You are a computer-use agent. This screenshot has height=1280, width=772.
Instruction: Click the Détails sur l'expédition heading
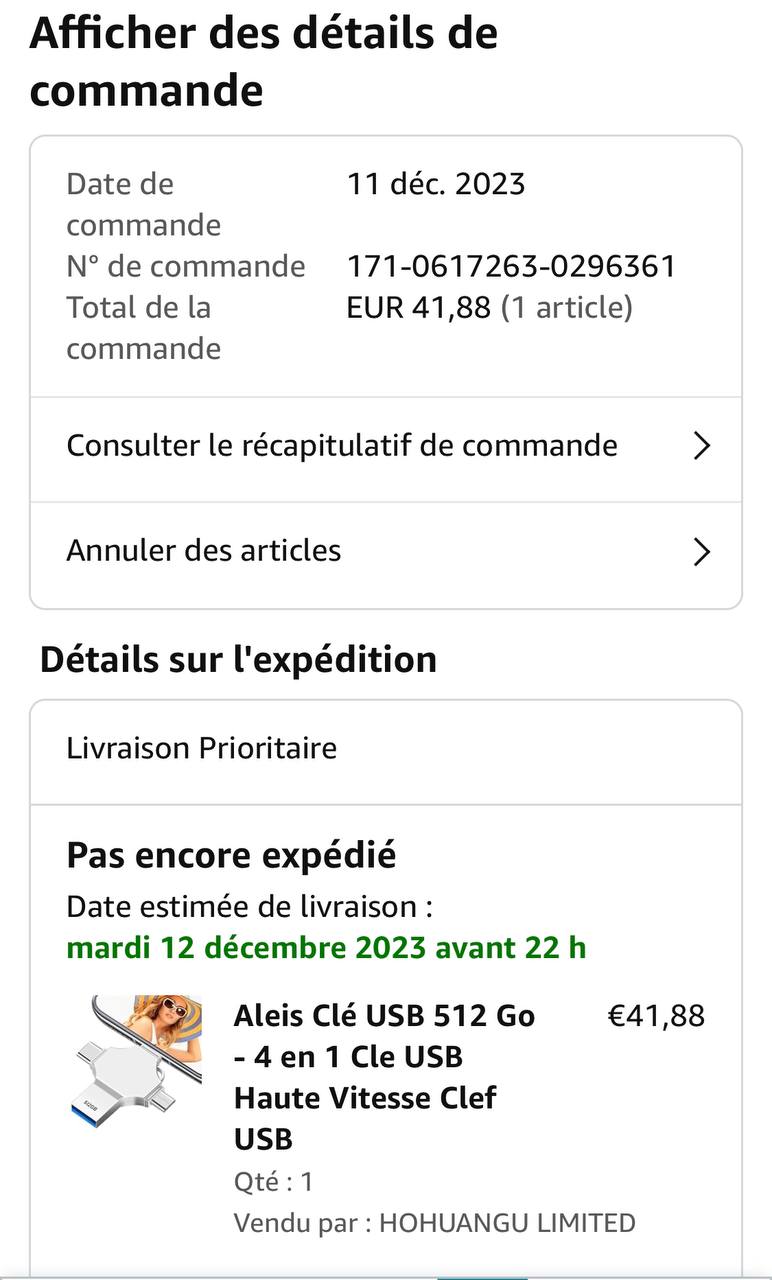tap(238, 660)
